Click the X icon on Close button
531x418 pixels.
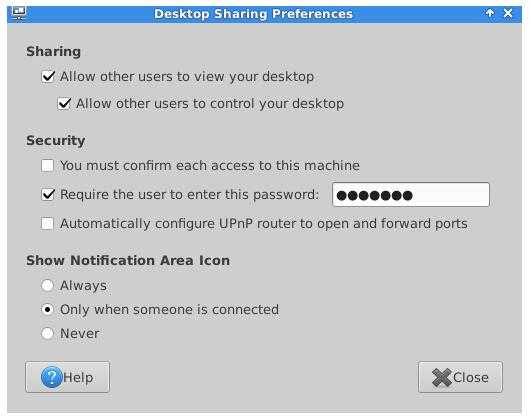pos(441,377)
